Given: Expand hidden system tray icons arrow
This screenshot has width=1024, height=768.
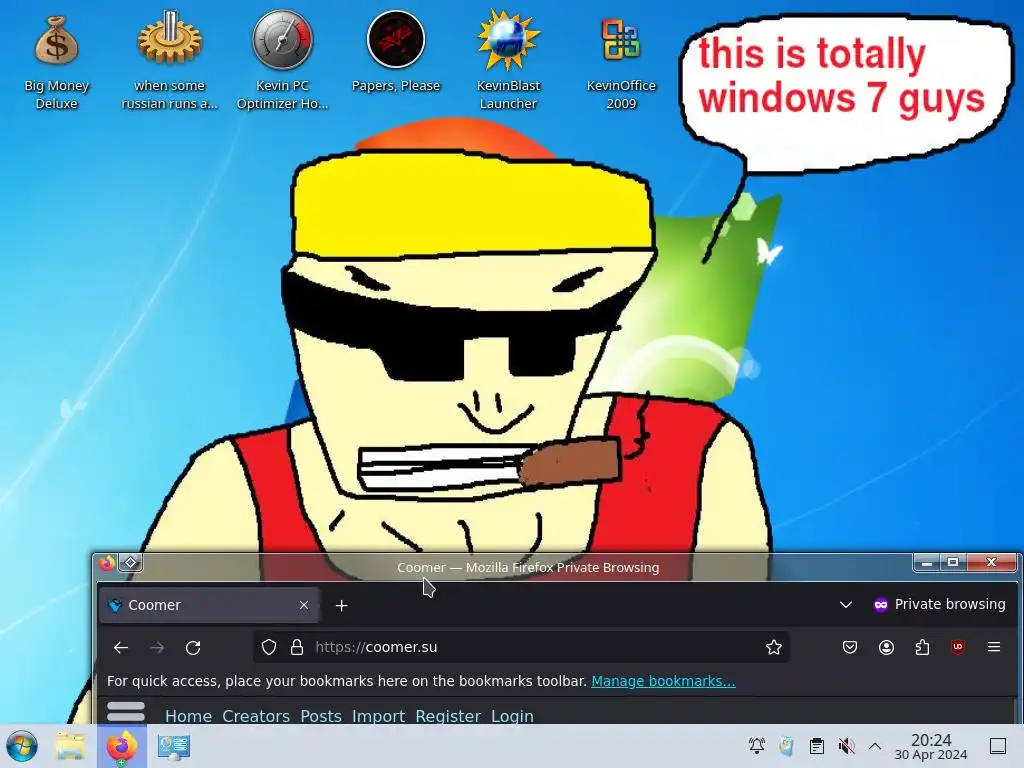Looking at the screenshot, I should tap(875, 746).
